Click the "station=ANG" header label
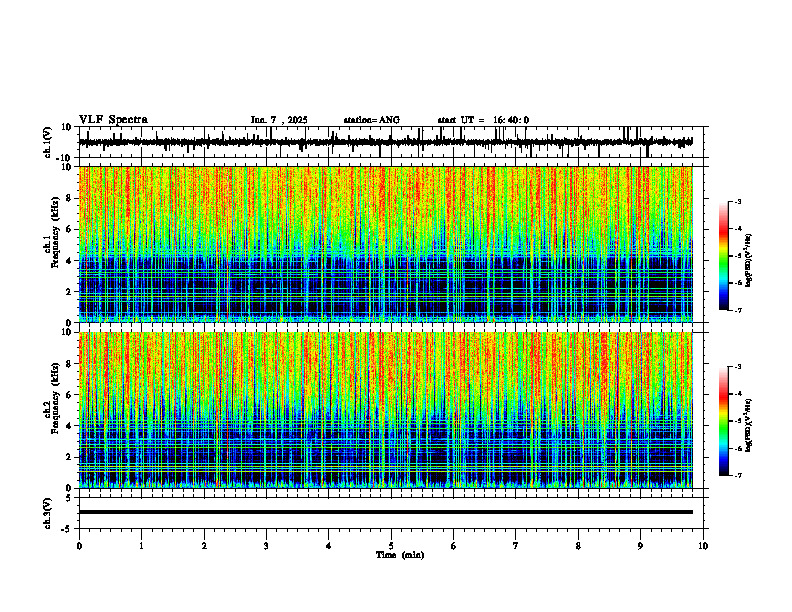Viewport: 792px width, 612px height. (372, 120)
